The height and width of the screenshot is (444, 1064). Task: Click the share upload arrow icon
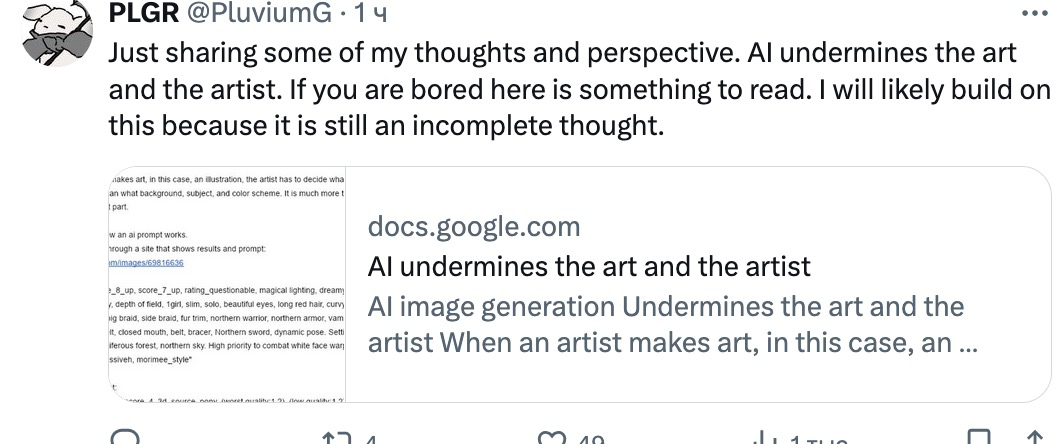pos(1033,438)
